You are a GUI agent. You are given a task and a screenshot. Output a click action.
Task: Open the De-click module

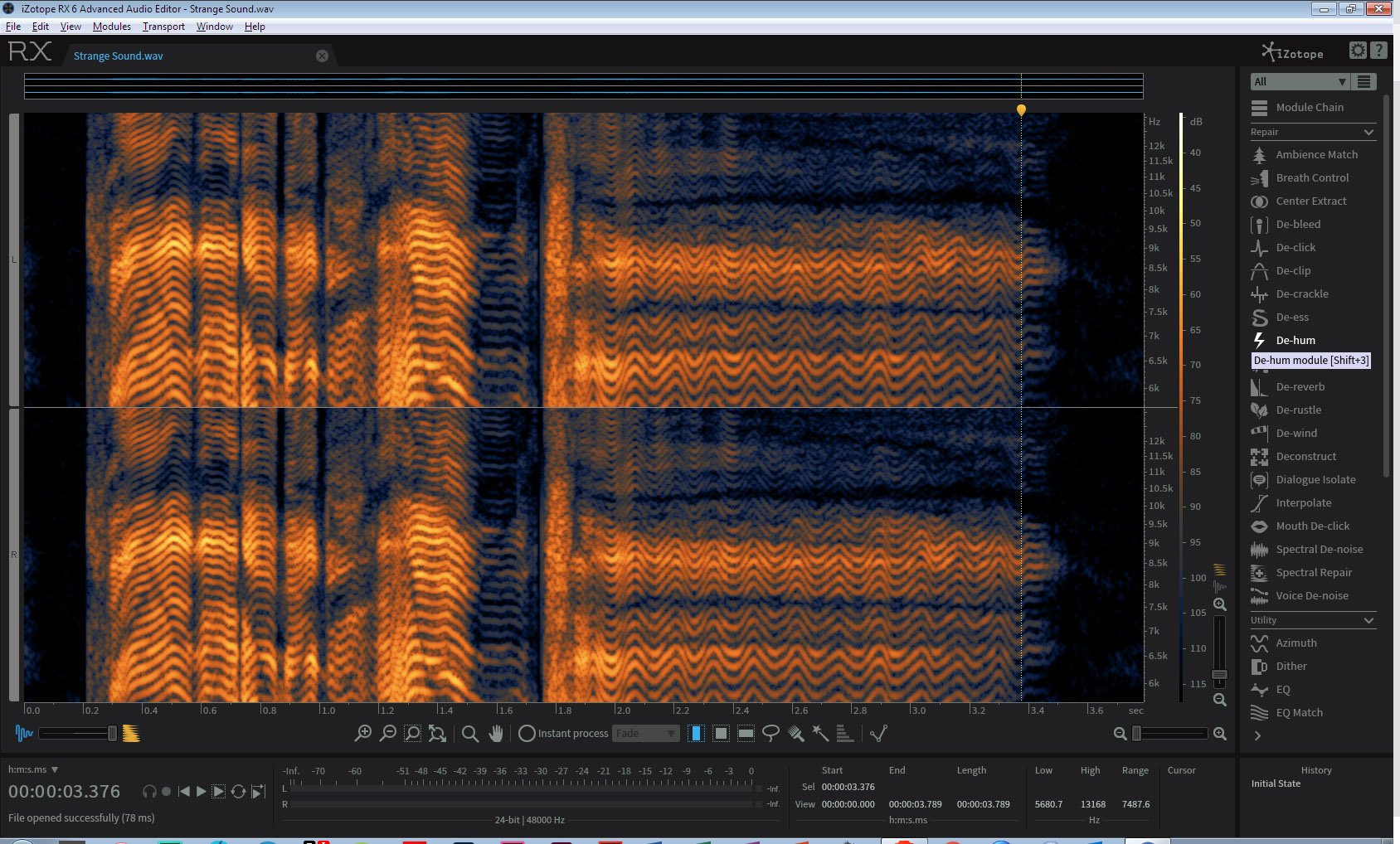[1295, 247]
